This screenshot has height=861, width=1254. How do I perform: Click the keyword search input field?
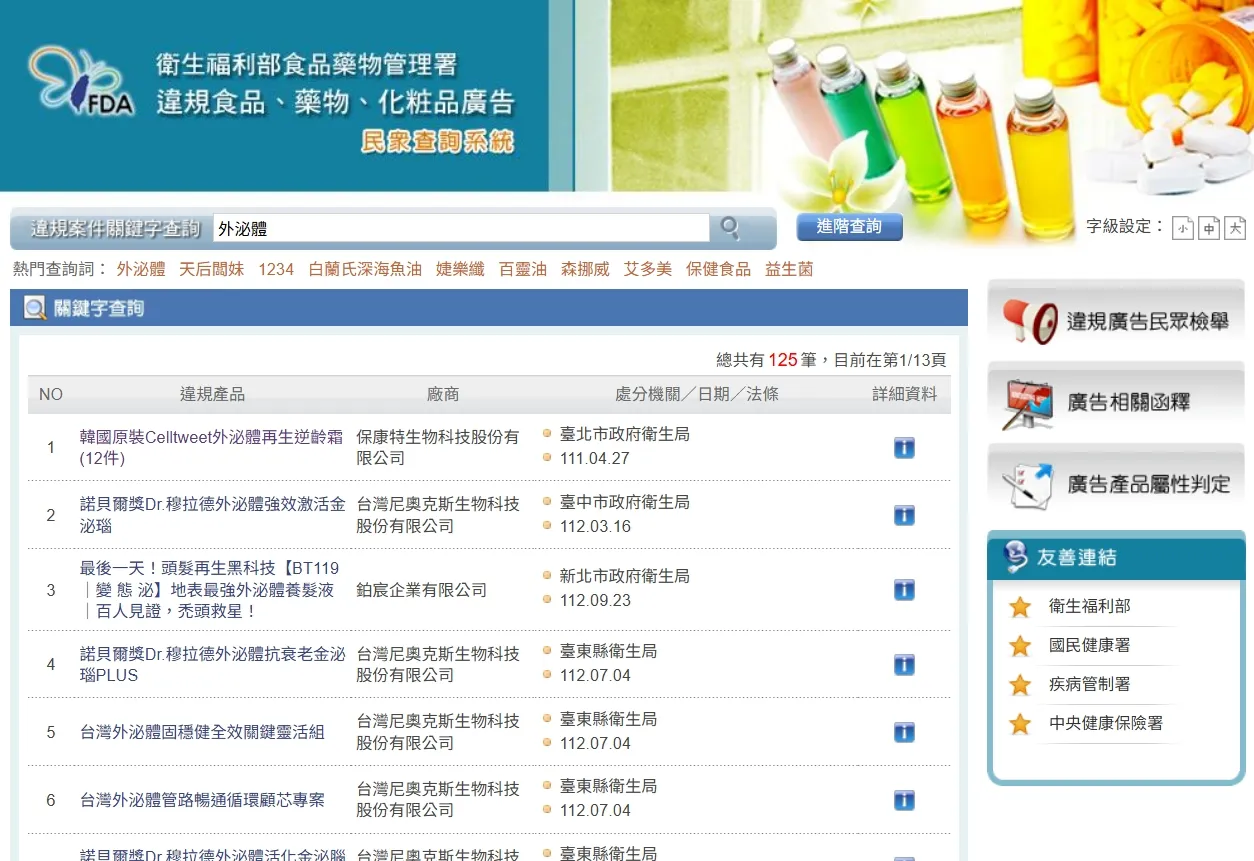coord(460,229)
